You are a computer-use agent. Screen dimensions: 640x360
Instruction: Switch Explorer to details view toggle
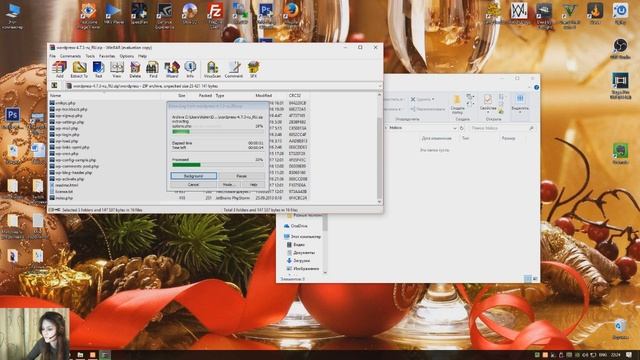528,278
